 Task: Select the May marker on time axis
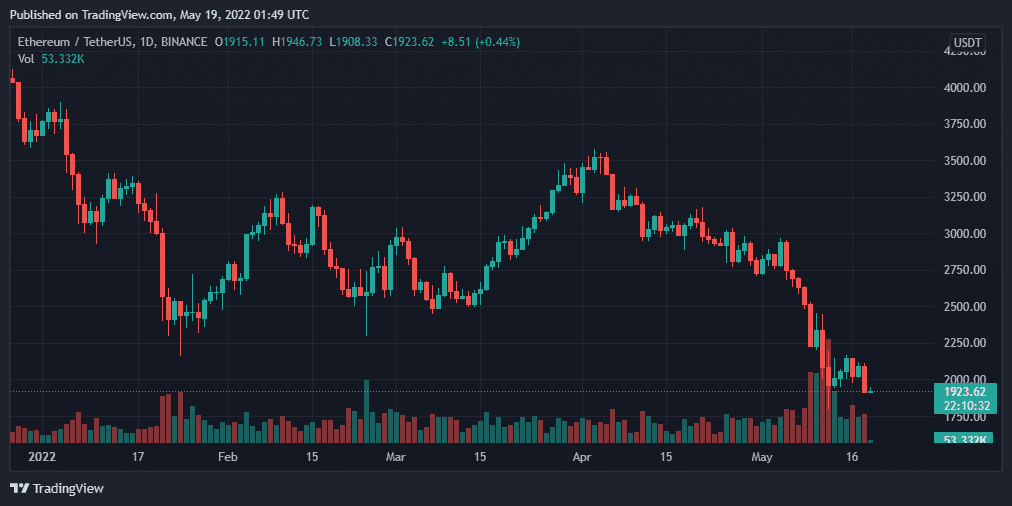[x=762, y=457]
